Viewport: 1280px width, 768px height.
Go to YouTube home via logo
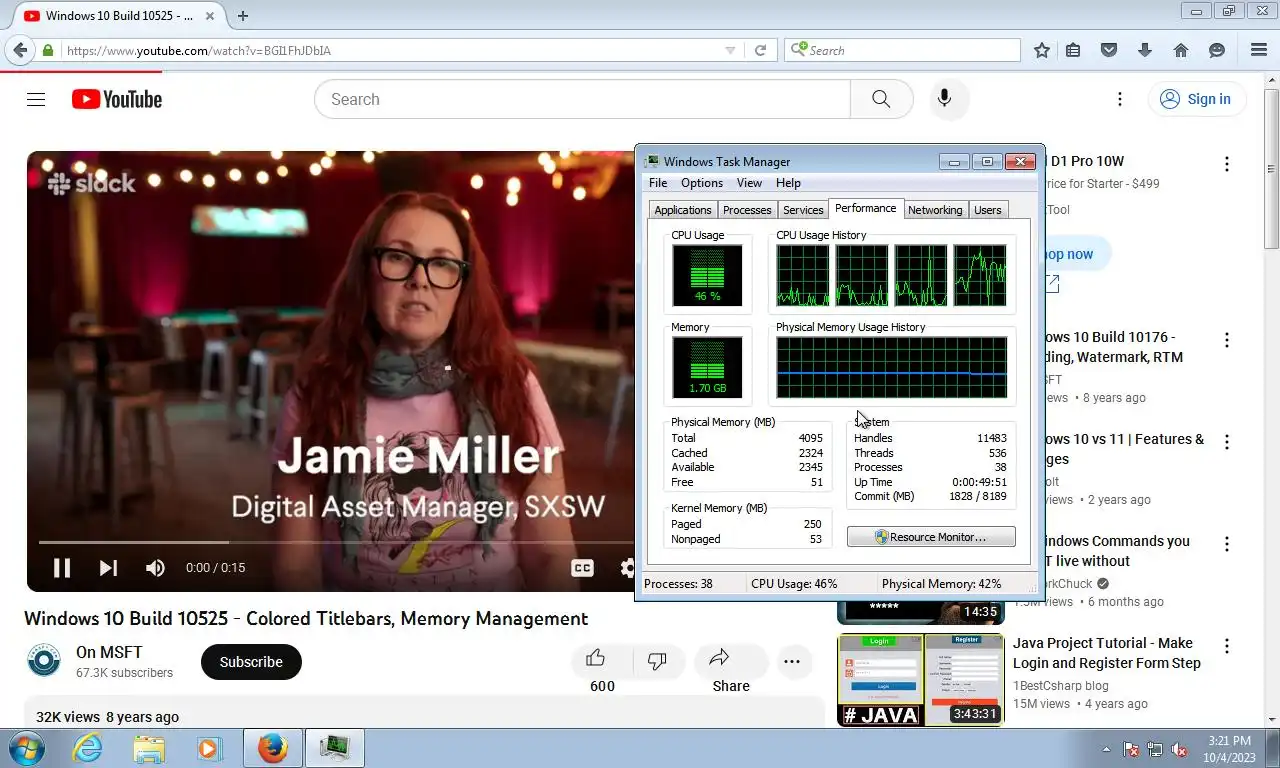(117, 99)
